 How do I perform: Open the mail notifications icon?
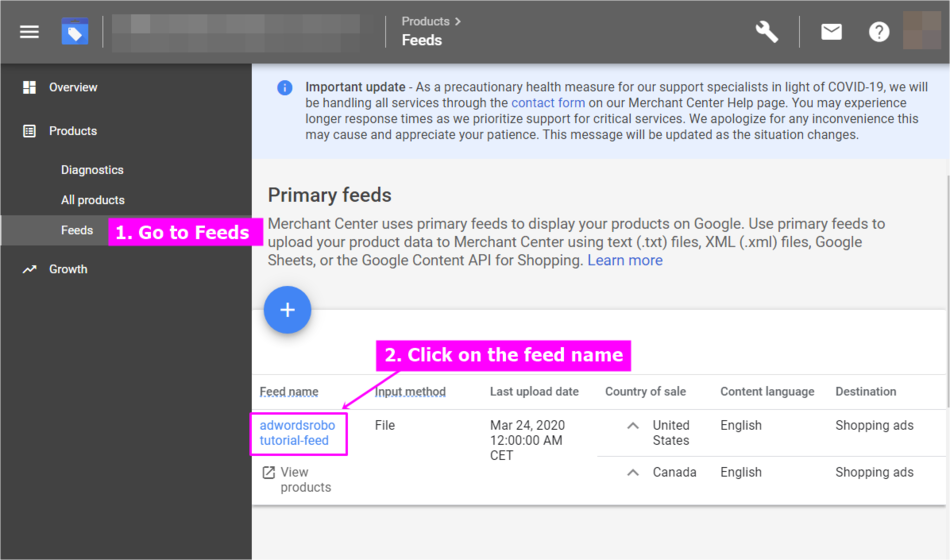(x=831, y=32)
